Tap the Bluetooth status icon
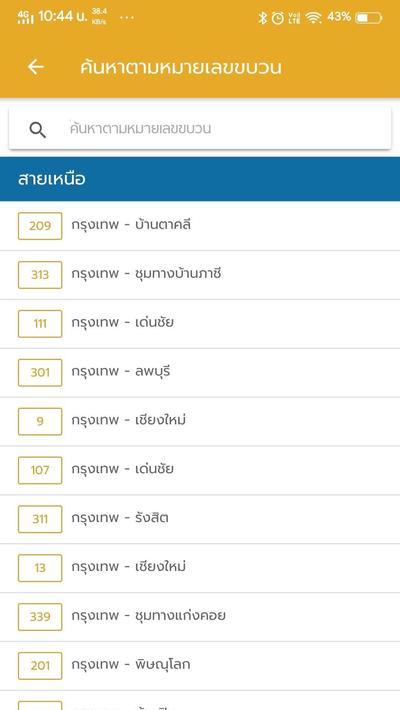This screenshot has width=400, height=710. point(262,18)
